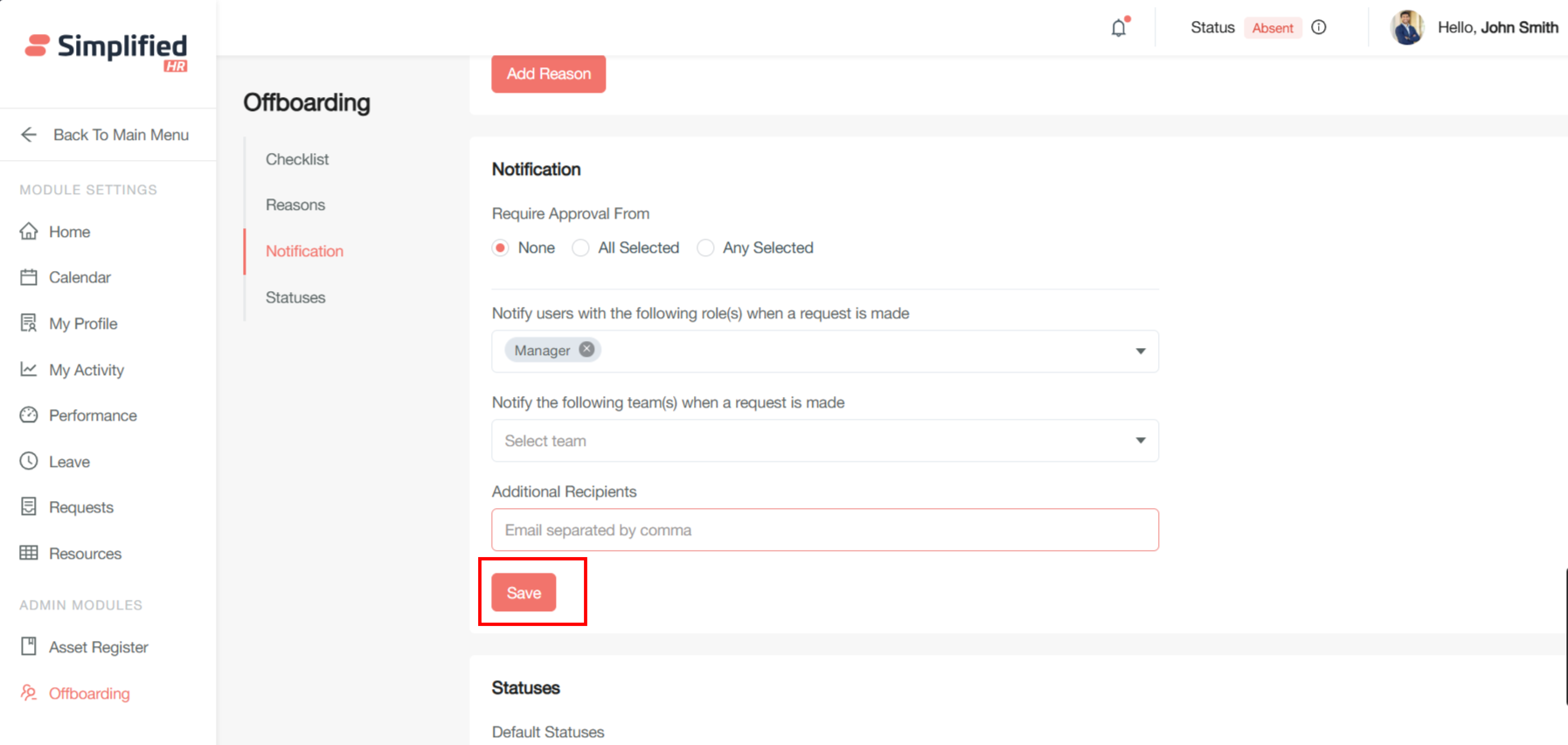Open the notifications bell icon
1568x745 pixels.
click(x=1119, y=28)
